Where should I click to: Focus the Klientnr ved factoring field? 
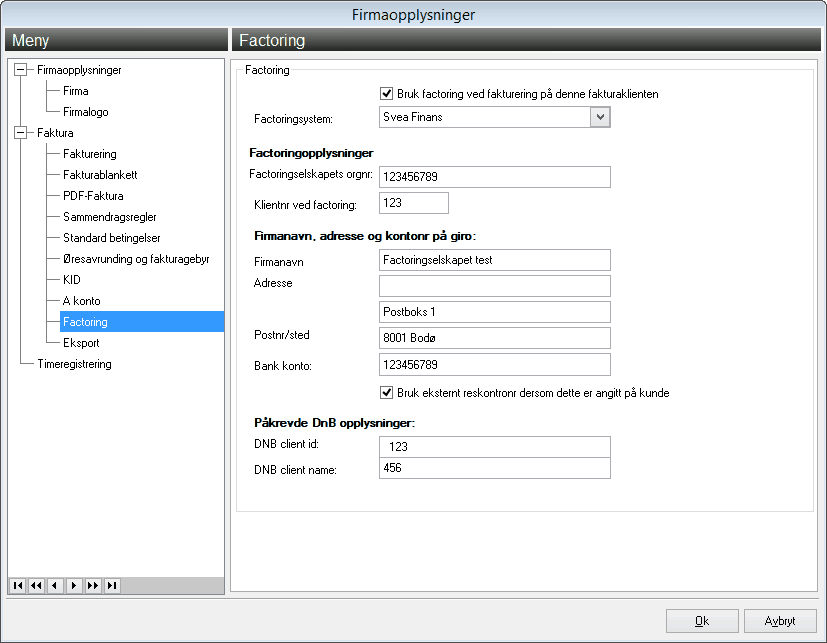[x=414, y=203]
